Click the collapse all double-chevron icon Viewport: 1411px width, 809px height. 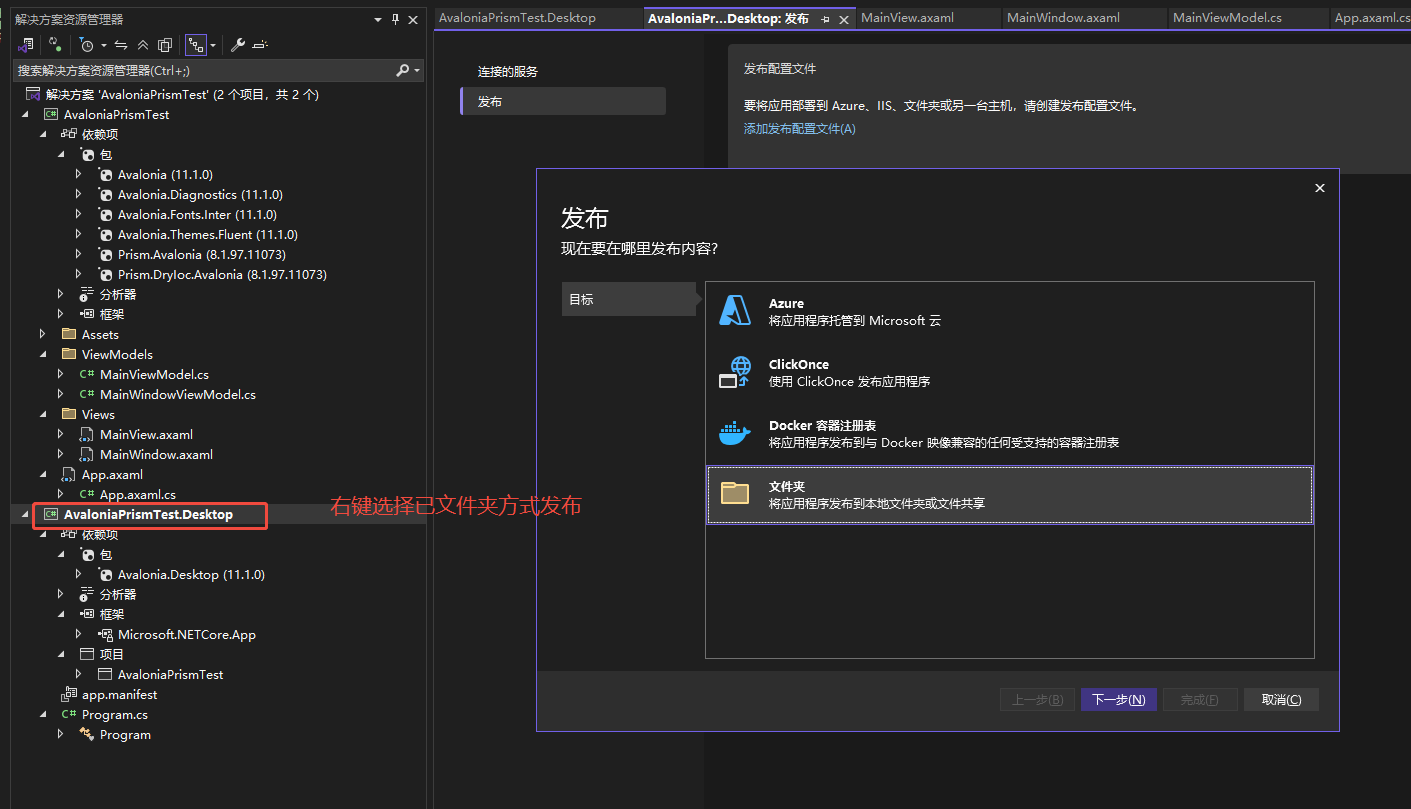click(143, 45)
